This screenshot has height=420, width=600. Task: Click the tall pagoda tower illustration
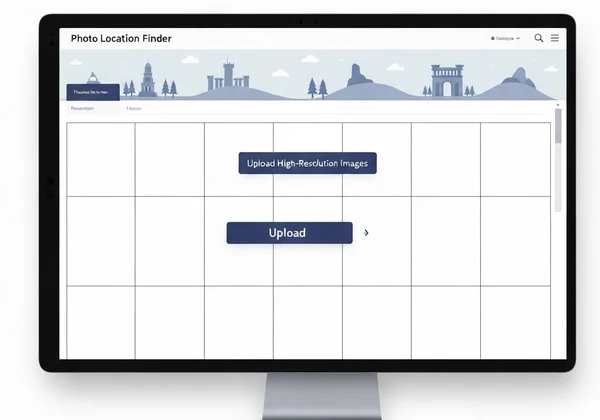148,79
